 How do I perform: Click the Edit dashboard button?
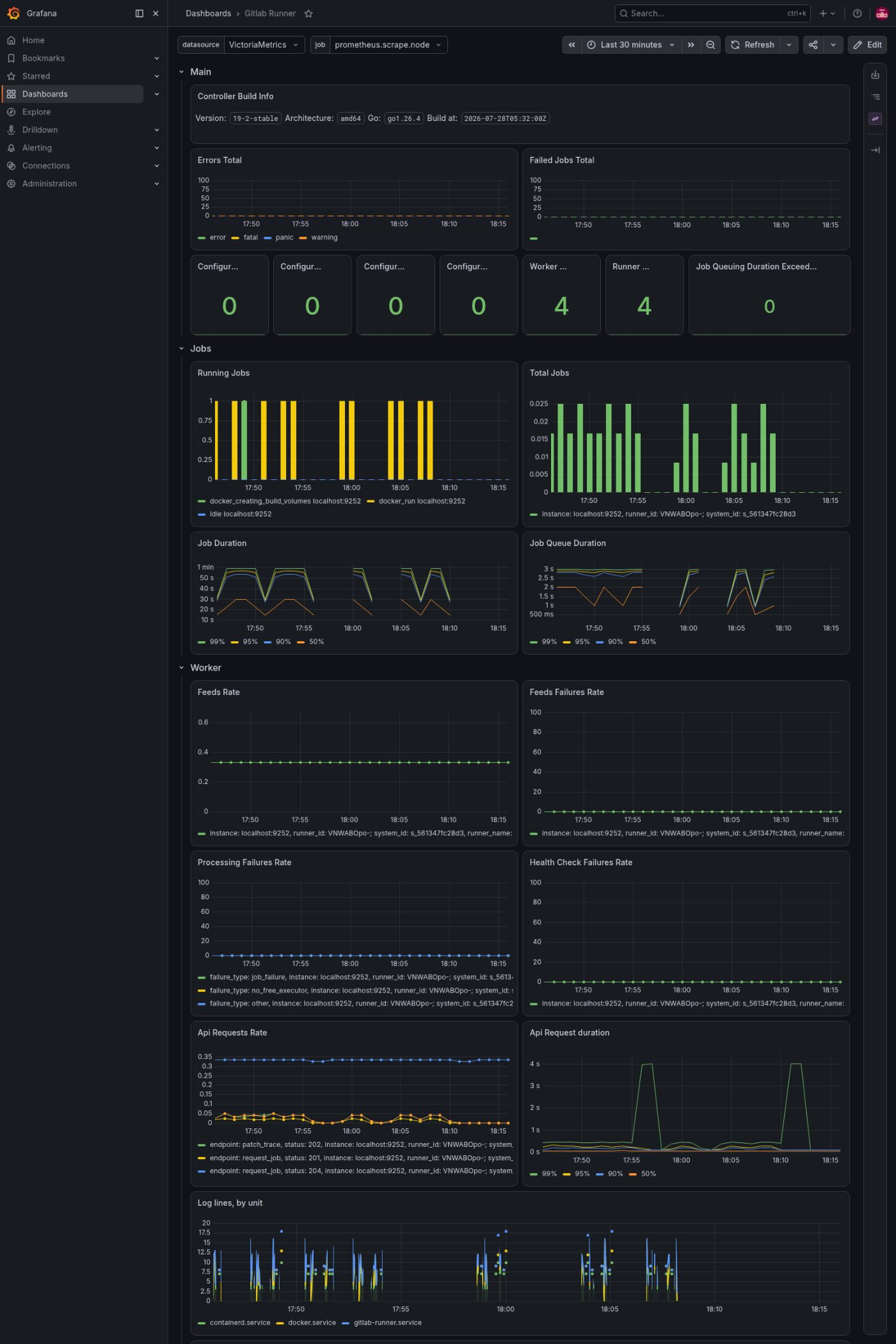[868, 45]
